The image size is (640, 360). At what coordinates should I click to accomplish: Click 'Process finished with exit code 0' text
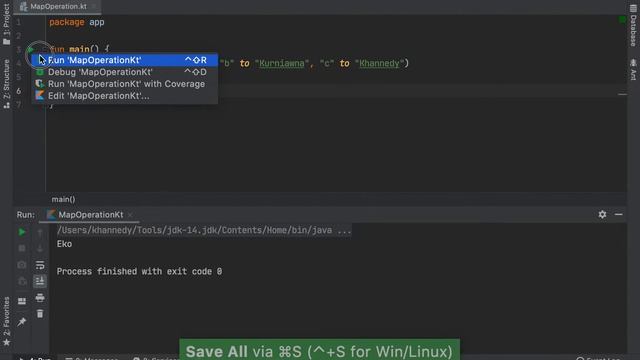(x=139, y=271)
